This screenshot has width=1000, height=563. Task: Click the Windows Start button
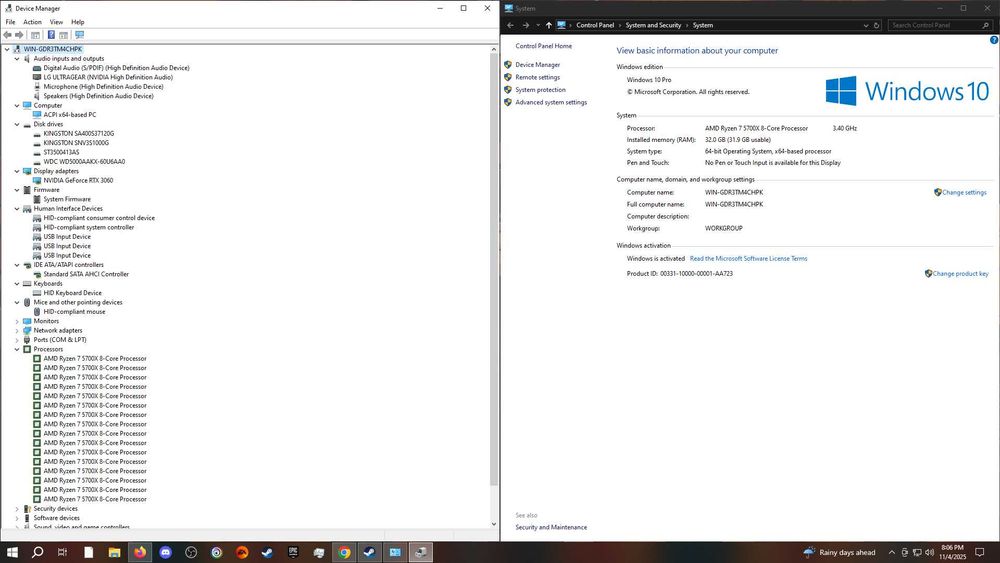[12, 552]
